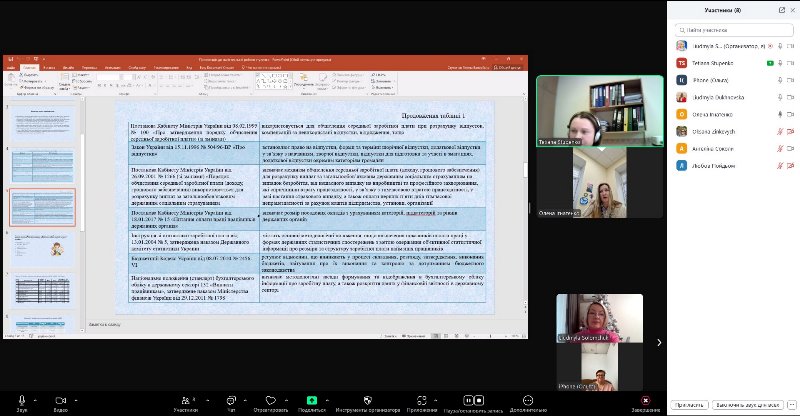Select Liudmyla Solomchuk's video tile
The width and height of the screenshot is (800, 416).
[x=599, y=318]
